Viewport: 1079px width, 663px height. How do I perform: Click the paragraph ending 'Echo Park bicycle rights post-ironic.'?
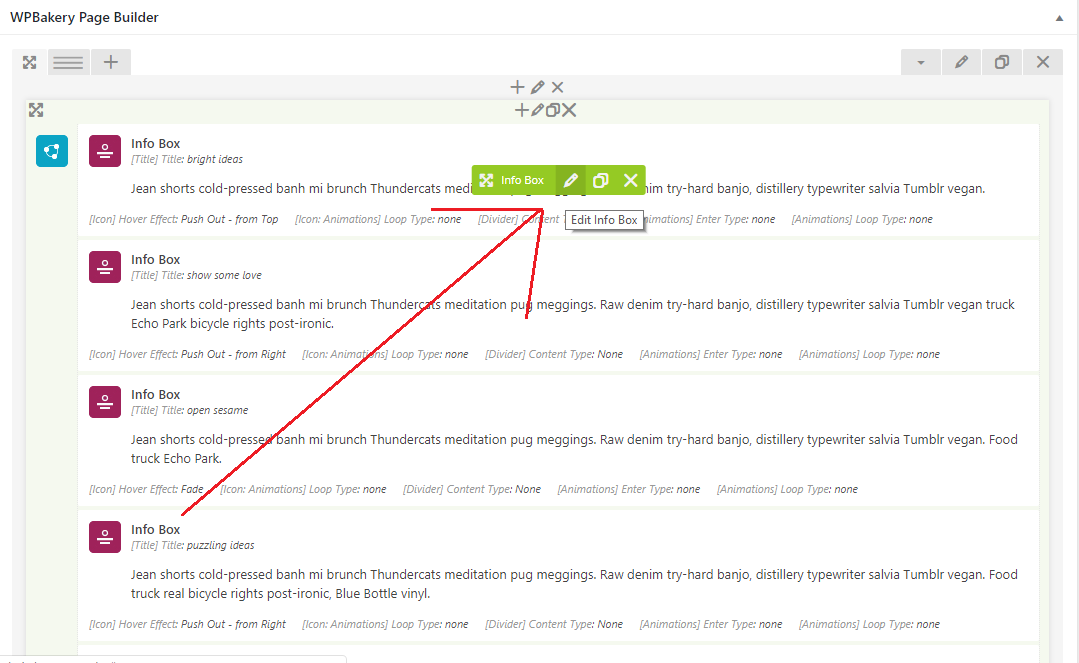click(573, 314)
